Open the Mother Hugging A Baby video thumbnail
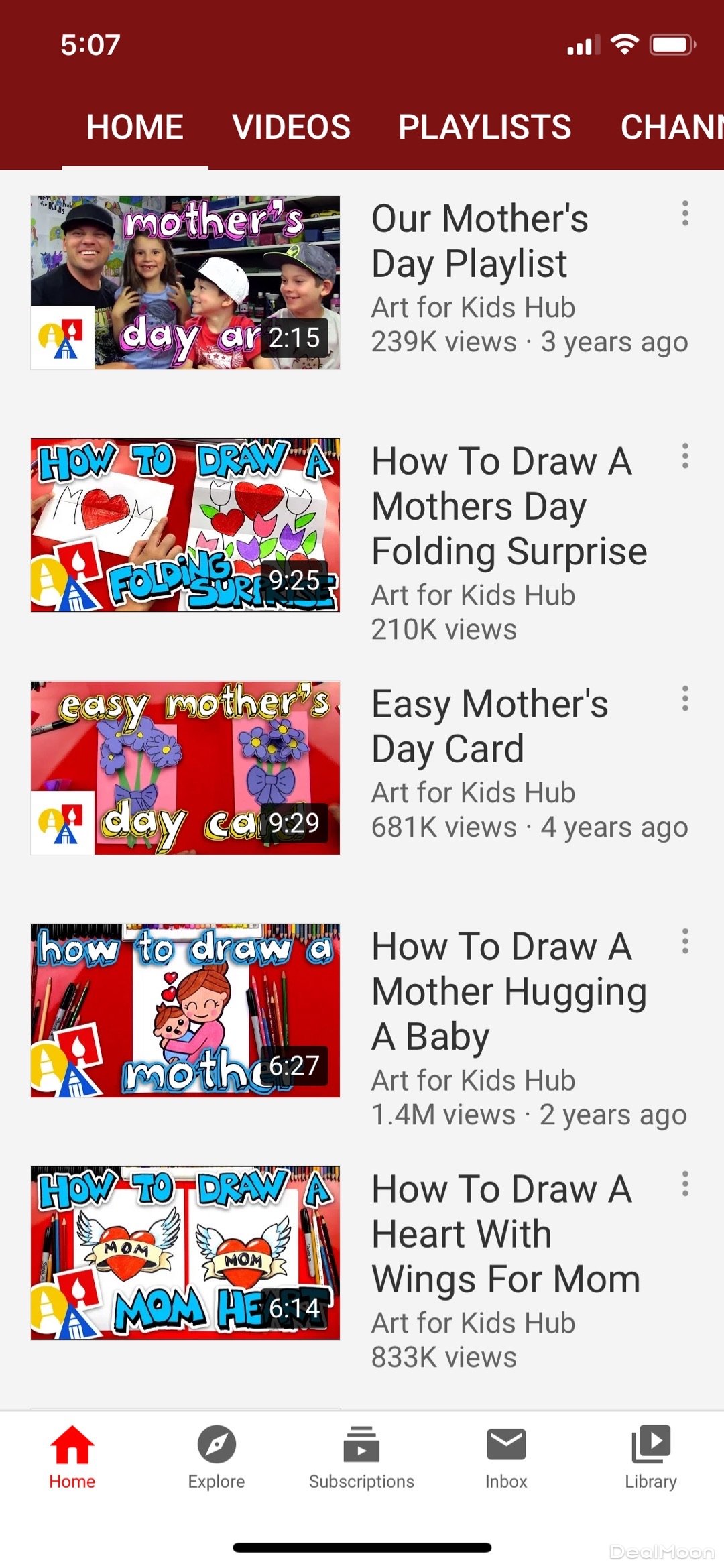The width and height of the screenshot is (724, 1568). click(185, 1011)
